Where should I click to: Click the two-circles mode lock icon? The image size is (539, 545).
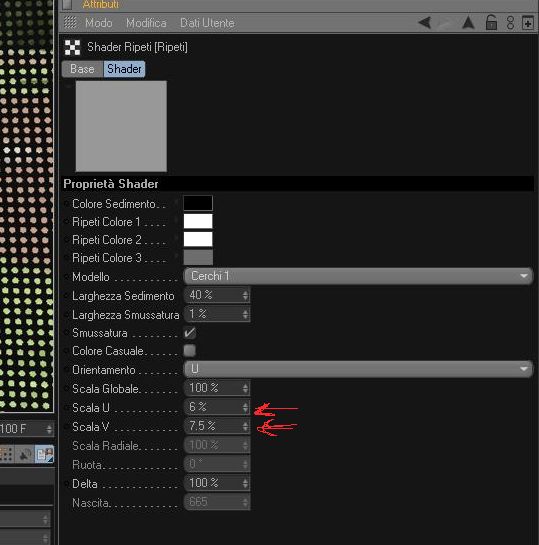coord(510,23)
